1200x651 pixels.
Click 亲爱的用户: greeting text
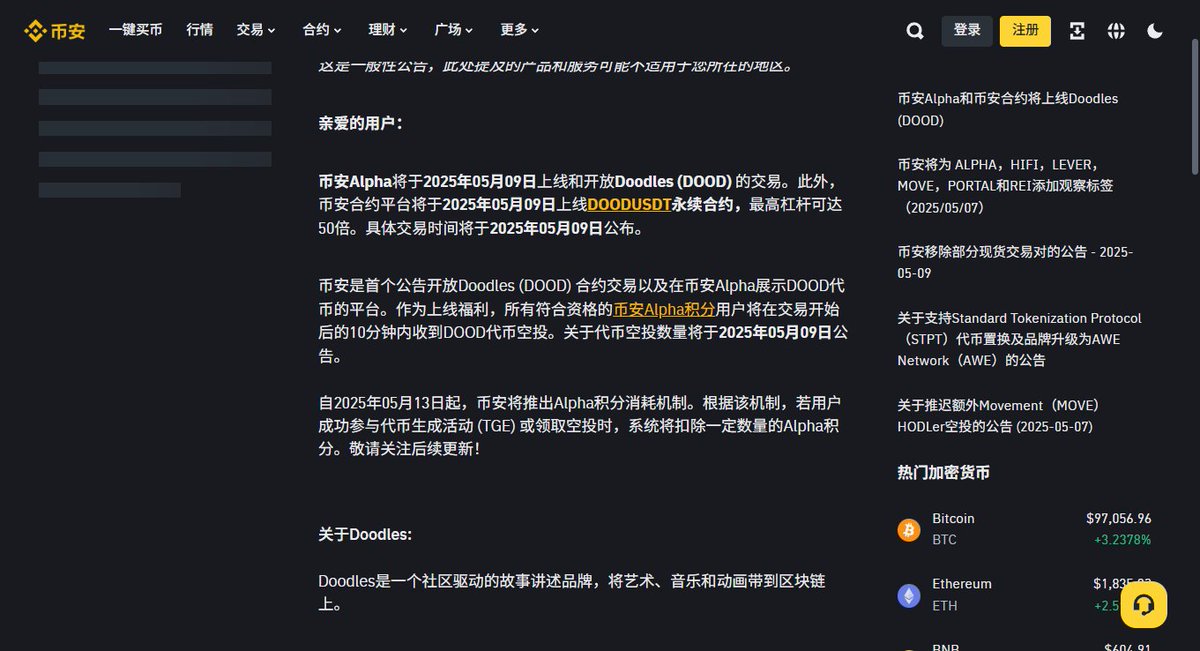coord(360,123)
